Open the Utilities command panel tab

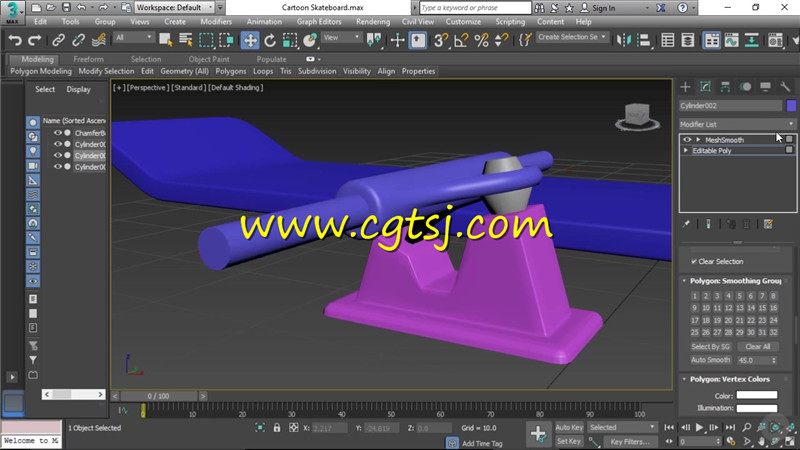tap(785, 87)
